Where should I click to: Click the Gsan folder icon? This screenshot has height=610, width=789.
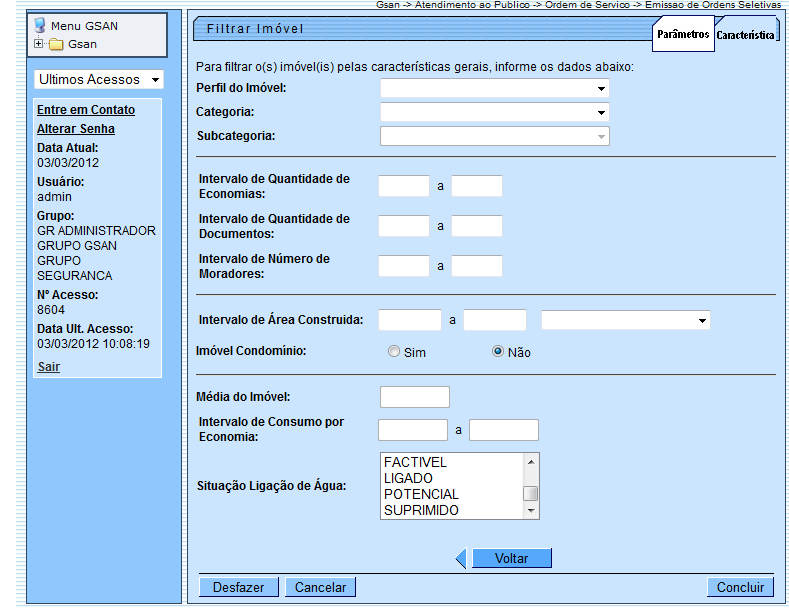56,44
